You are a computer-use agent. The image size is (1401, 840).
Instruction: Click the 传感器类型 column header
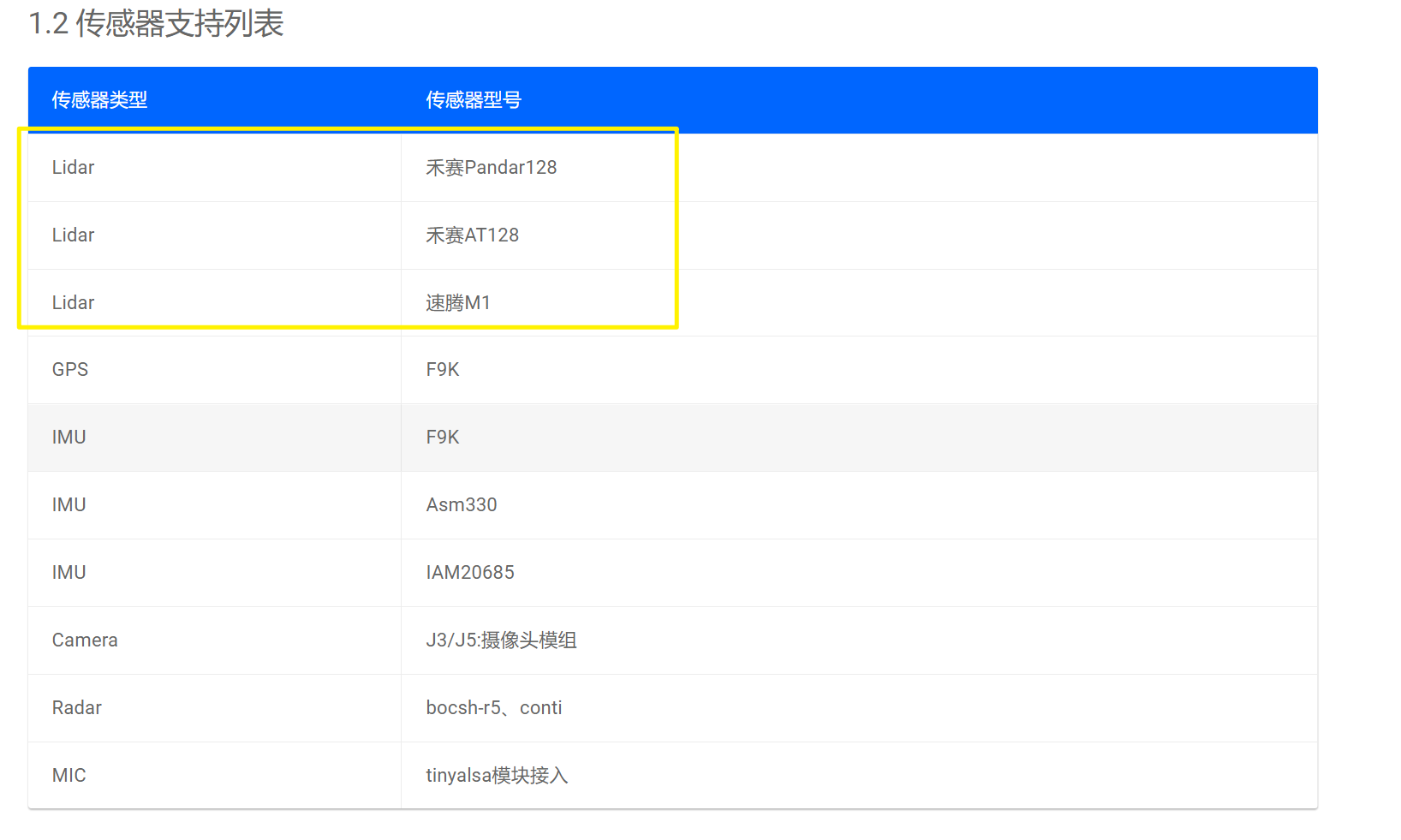99,100
